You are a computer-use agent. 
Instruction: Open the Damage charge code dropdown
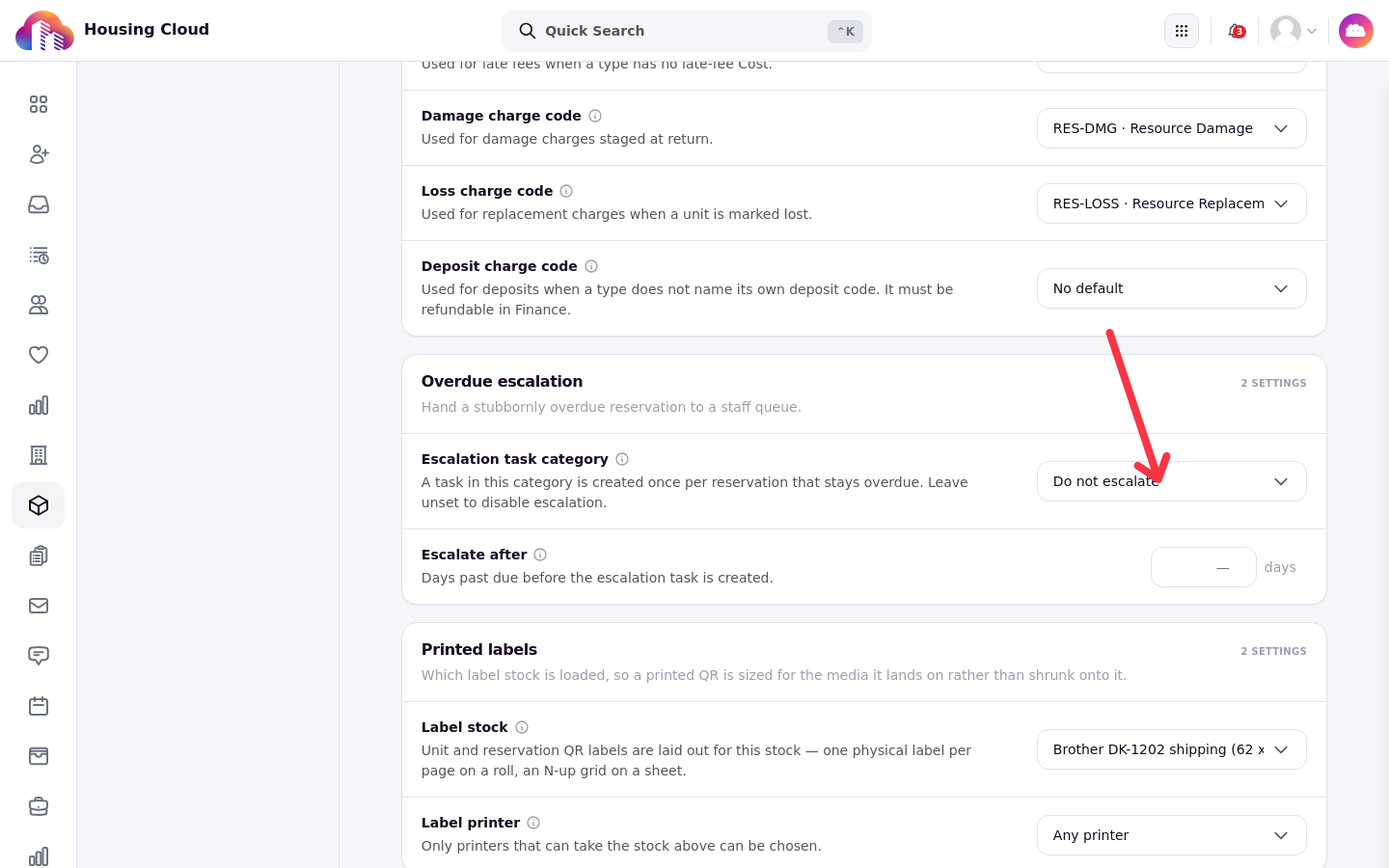tap(1172, 128)
